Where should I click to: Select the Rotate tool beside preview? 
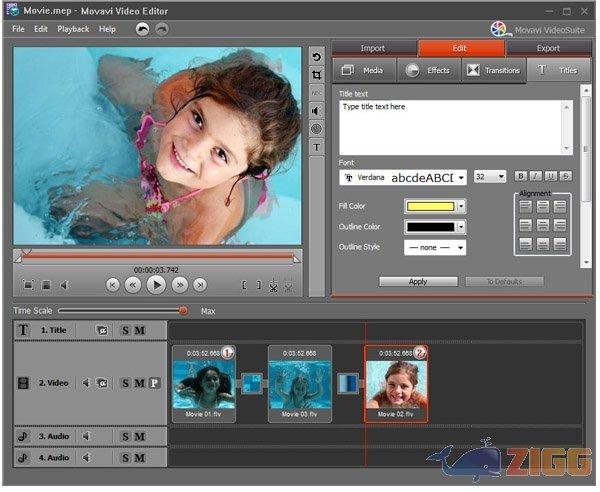coord(316,57)
